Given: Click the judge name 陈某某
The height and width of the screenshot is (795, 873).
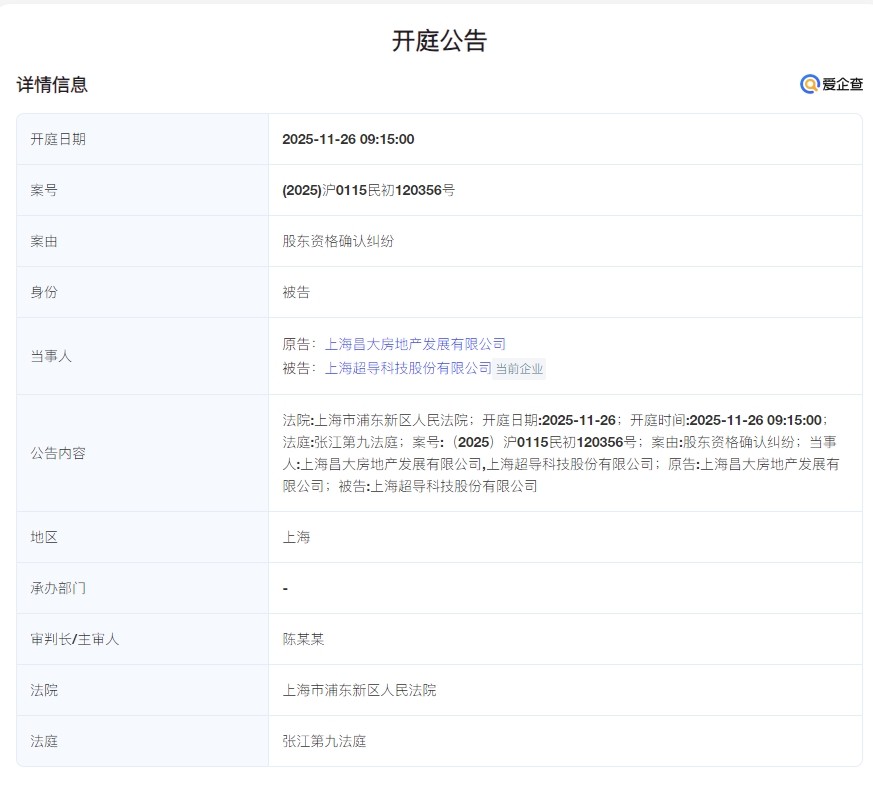Looking at the screenshot, I should tap(303, 639).
